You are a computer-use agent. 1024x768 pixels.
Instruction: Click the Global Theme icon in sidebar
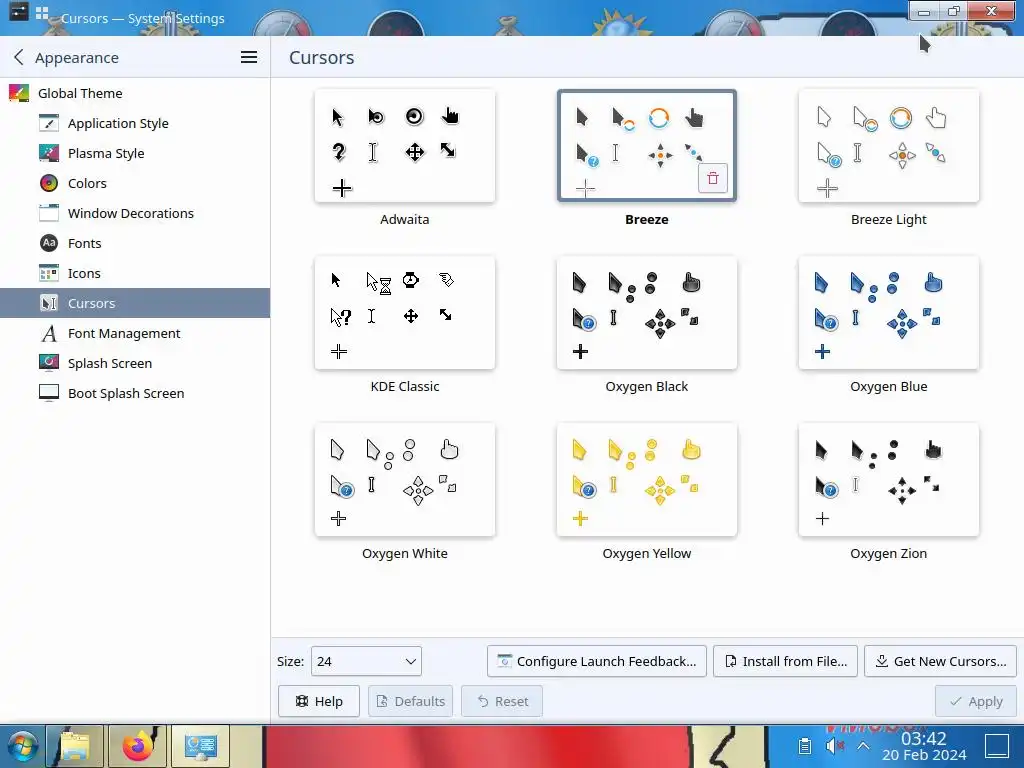pos(19,93)
